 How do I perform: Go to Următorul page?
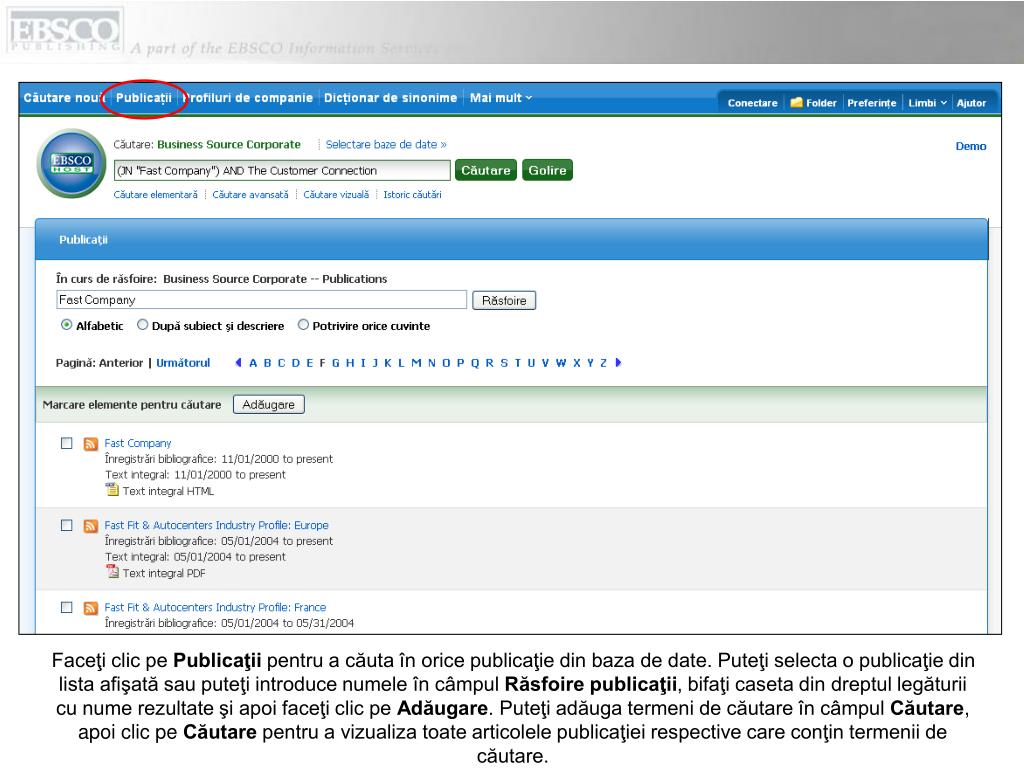pyautogui.click(x=183, y=362)
